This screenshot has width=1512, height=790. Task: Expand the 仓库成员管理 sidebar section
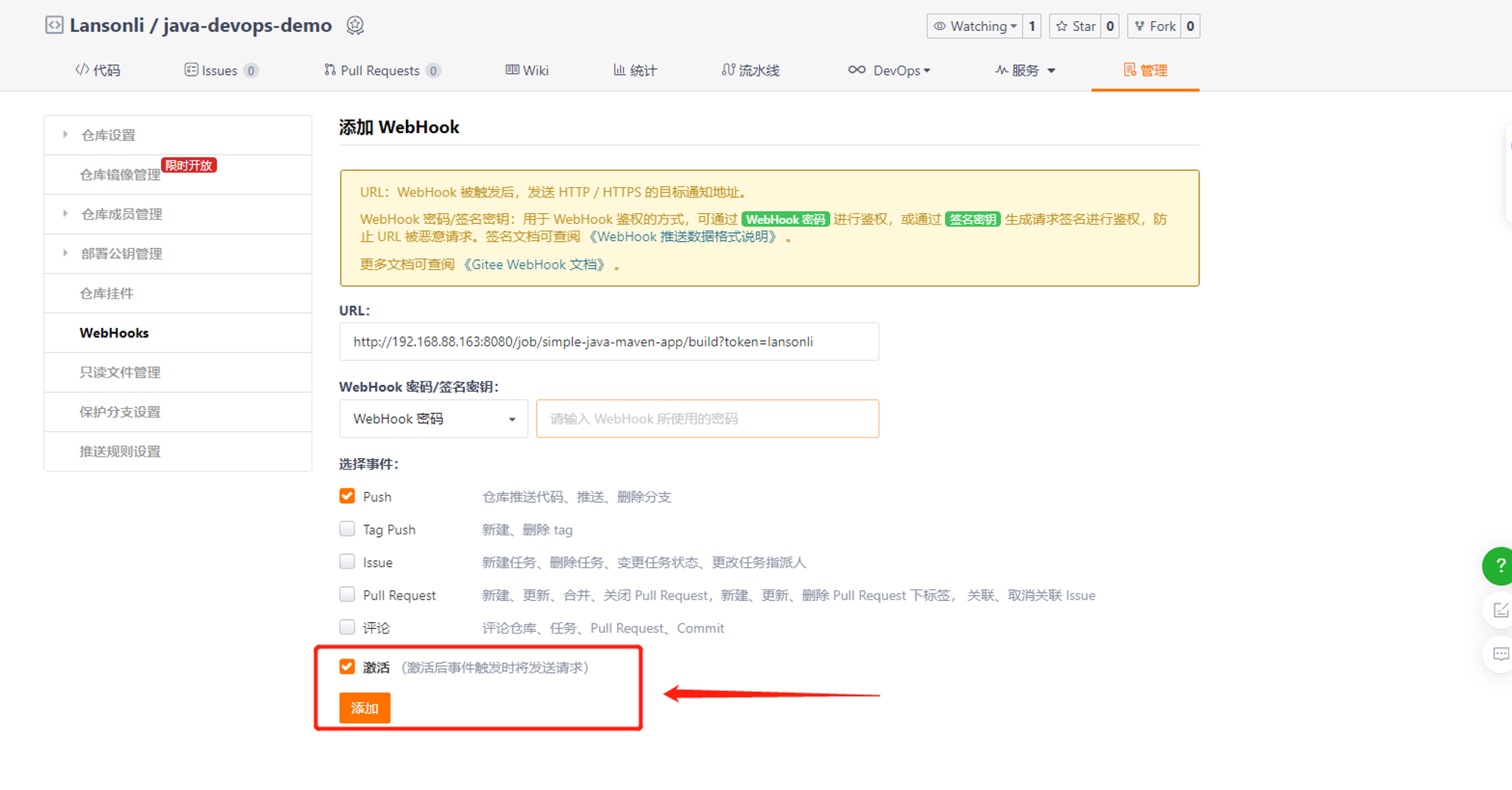click(x=178, y=214)
